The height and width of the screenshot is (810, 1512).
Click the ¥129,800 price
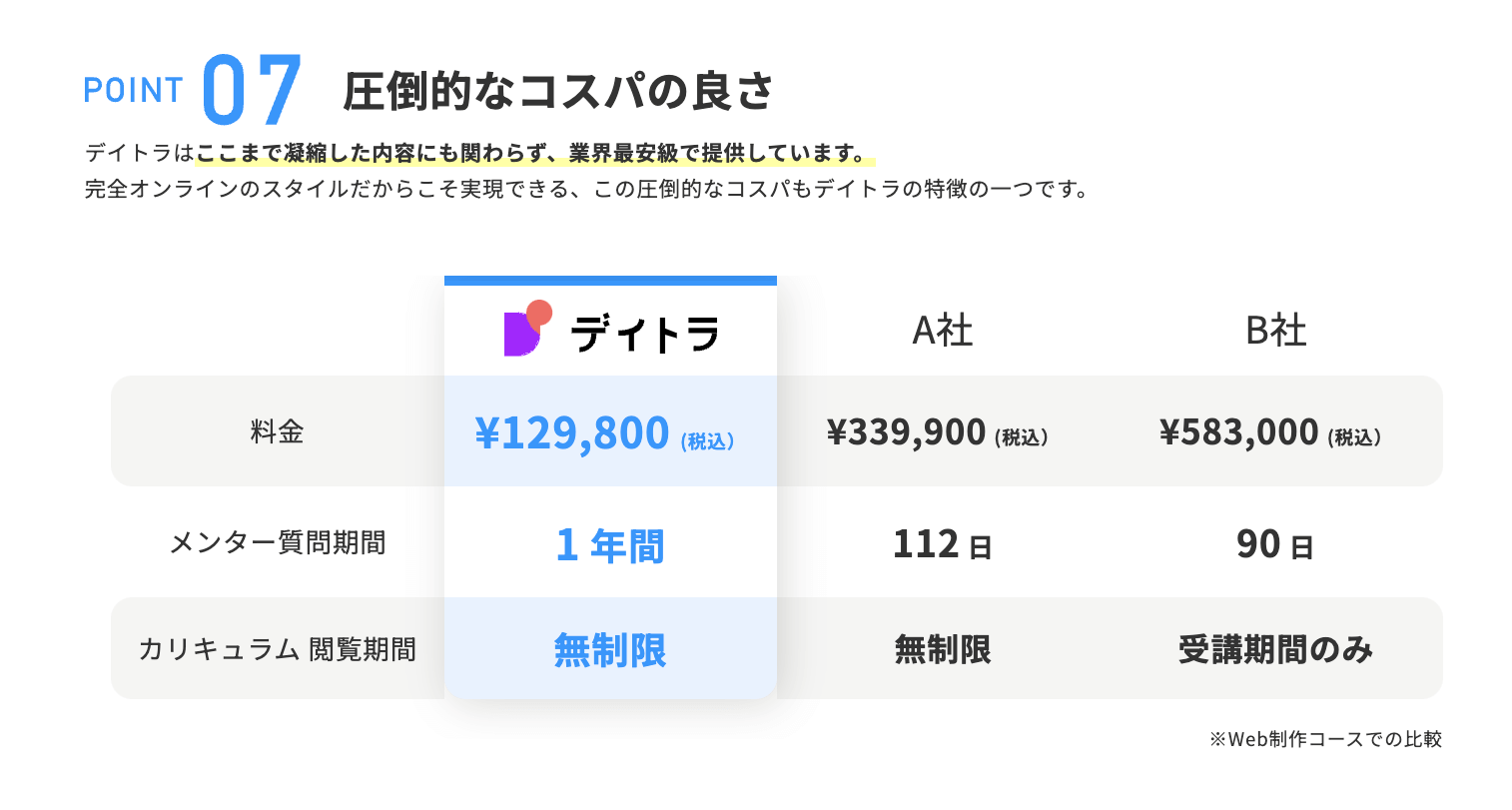[571, 433]
